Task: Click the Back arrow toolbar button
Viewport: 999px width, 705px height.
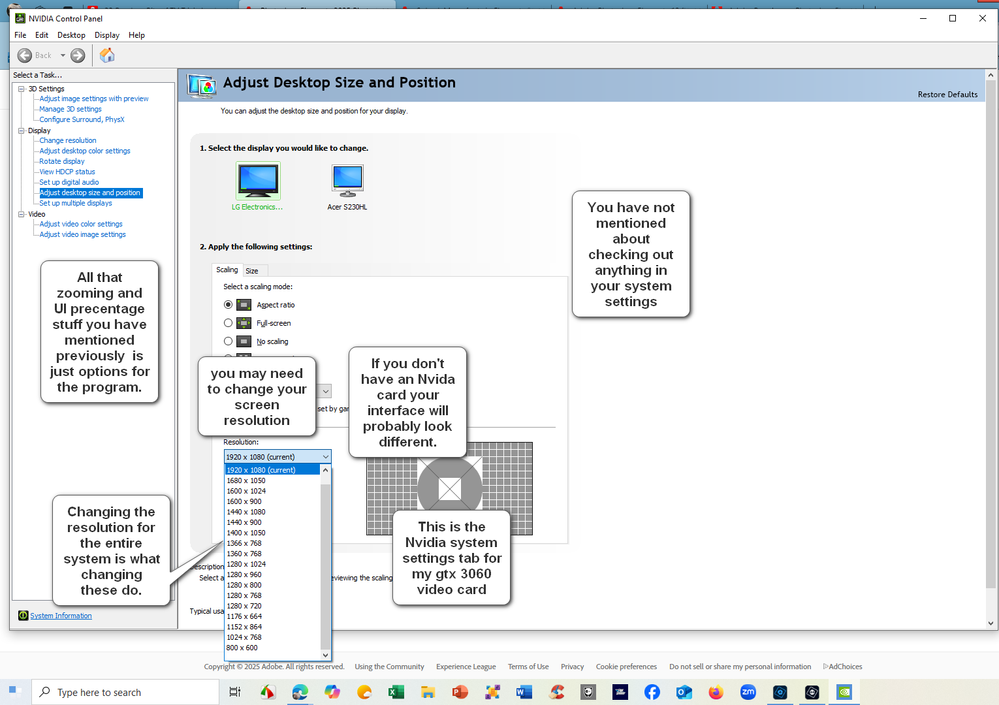Action: pos(25,55)
